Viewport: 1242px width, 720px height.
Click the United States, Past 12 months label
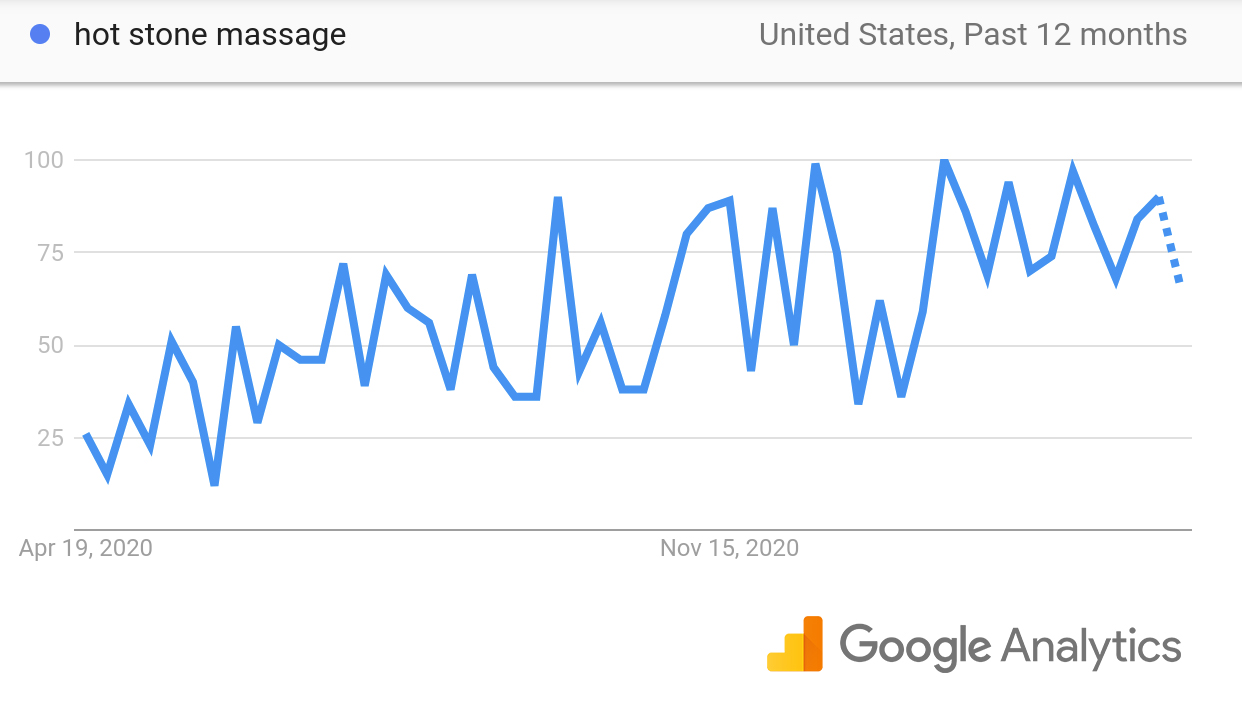973,35
